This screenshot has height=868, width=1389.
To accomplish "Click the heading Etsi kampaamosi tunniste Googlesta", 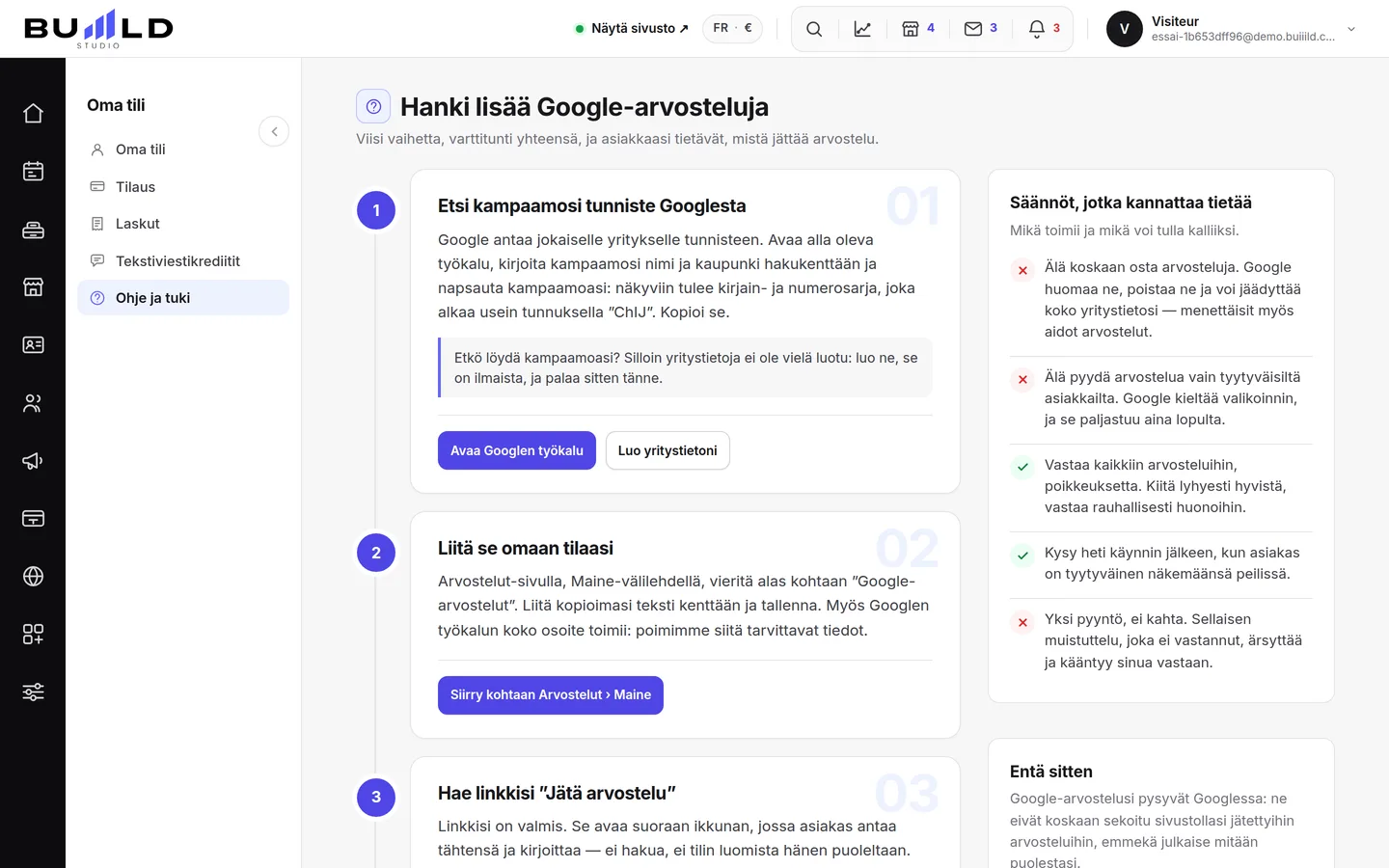I will coord(591,206).
